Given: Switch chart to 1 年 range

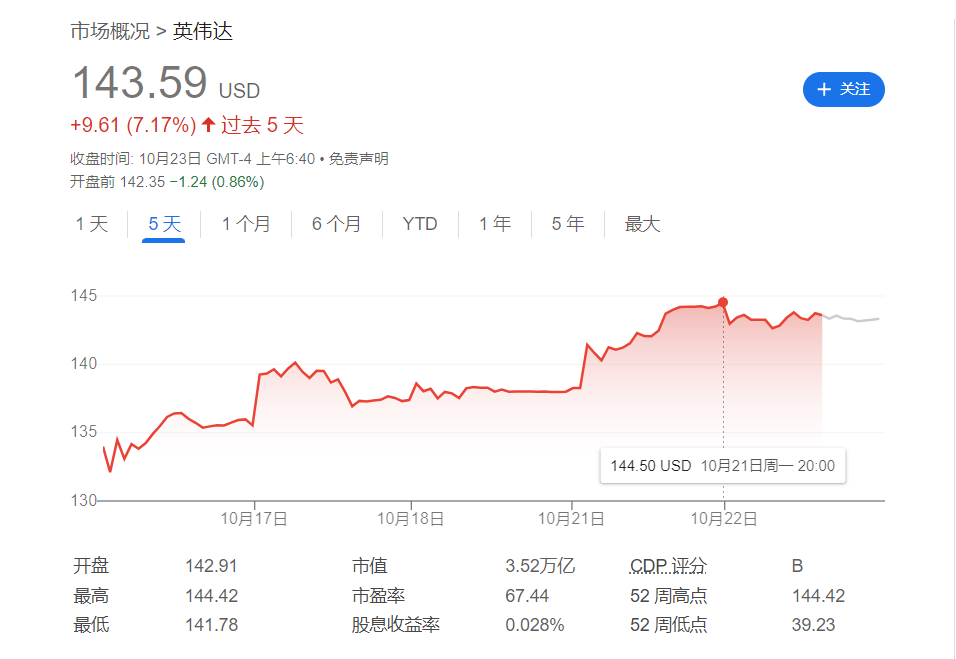Looking at the screenshot, I should 495,224.
